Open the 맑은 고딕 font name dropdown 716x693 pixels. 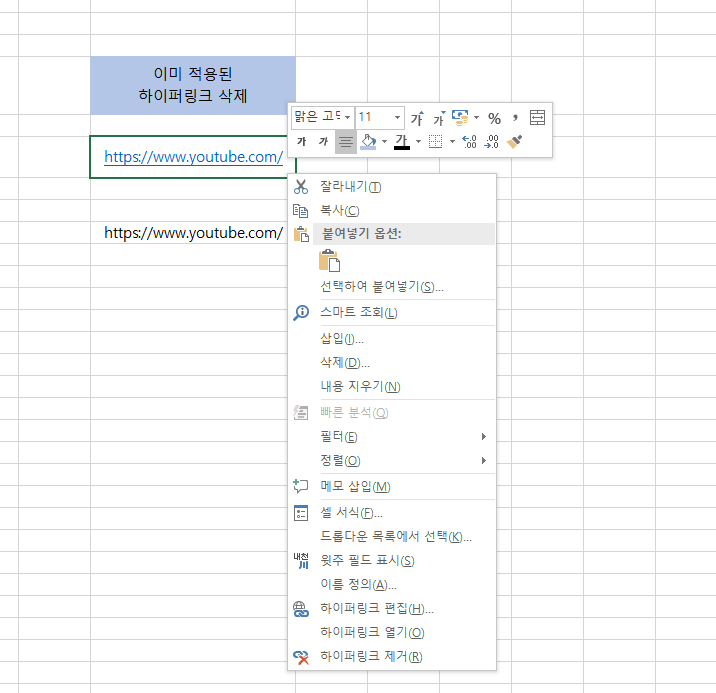tap(347, 117)
